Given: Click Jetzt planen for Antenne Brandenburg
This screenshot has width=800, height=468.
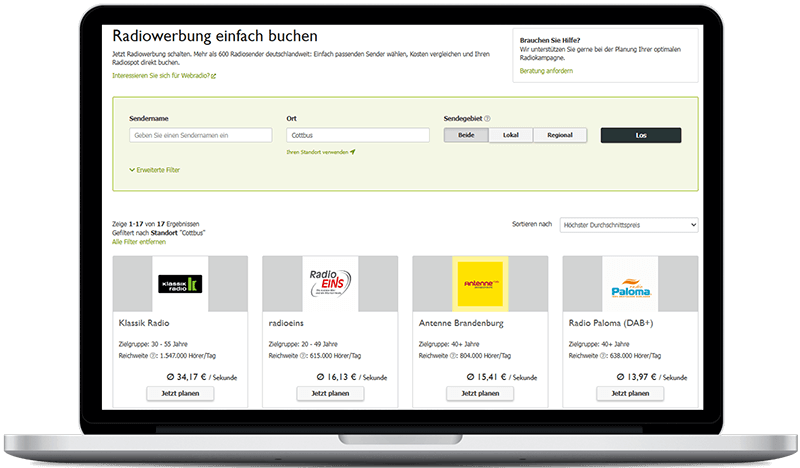Looking at the screenshot, I should click(480, 393).
